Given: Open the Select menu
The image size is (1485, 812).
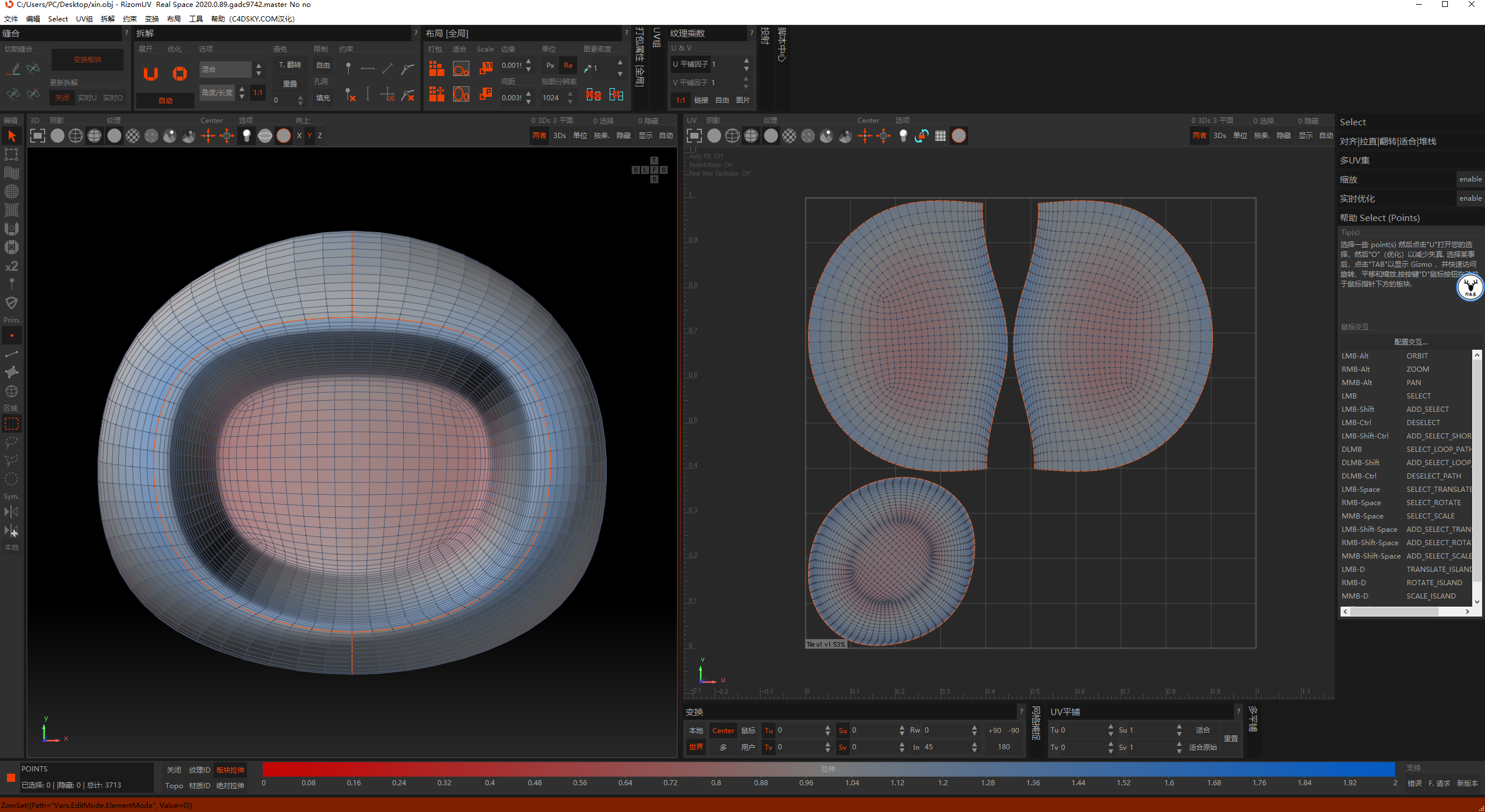Looking at the screenshot, I should (58, 19).
